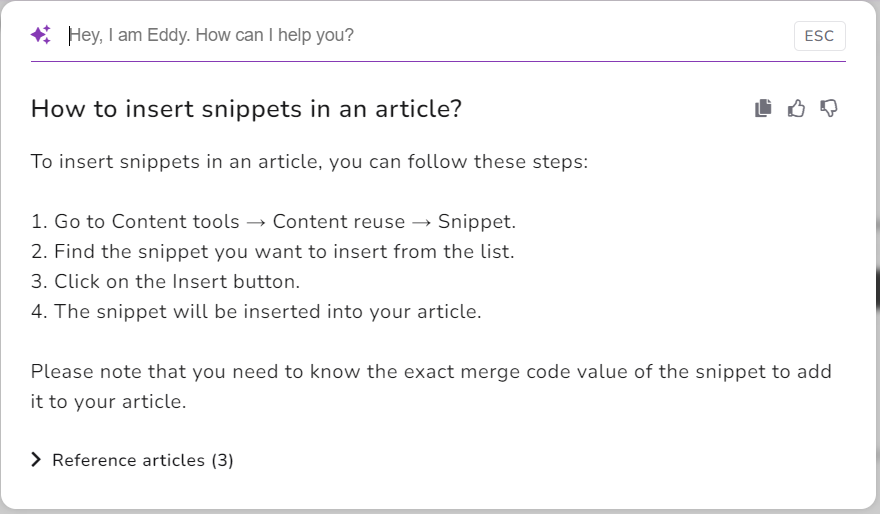This screenshot has height=514, width=880.
Task: Click the words "Content reuse" in step 1
Action: (x=339, y=222)
